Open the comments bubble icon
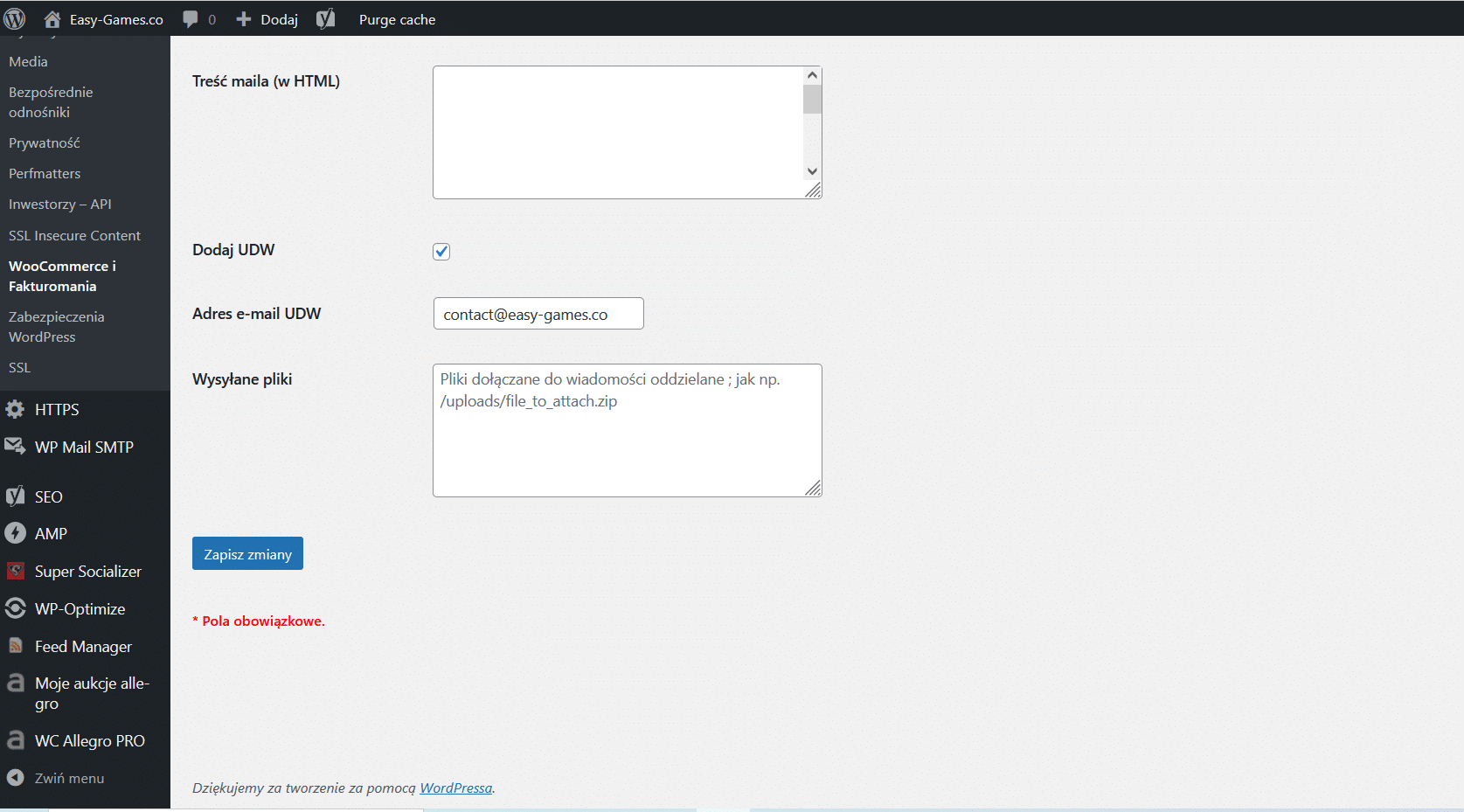This screenshot has width=1464, height=812. click(x=191, y=19)
